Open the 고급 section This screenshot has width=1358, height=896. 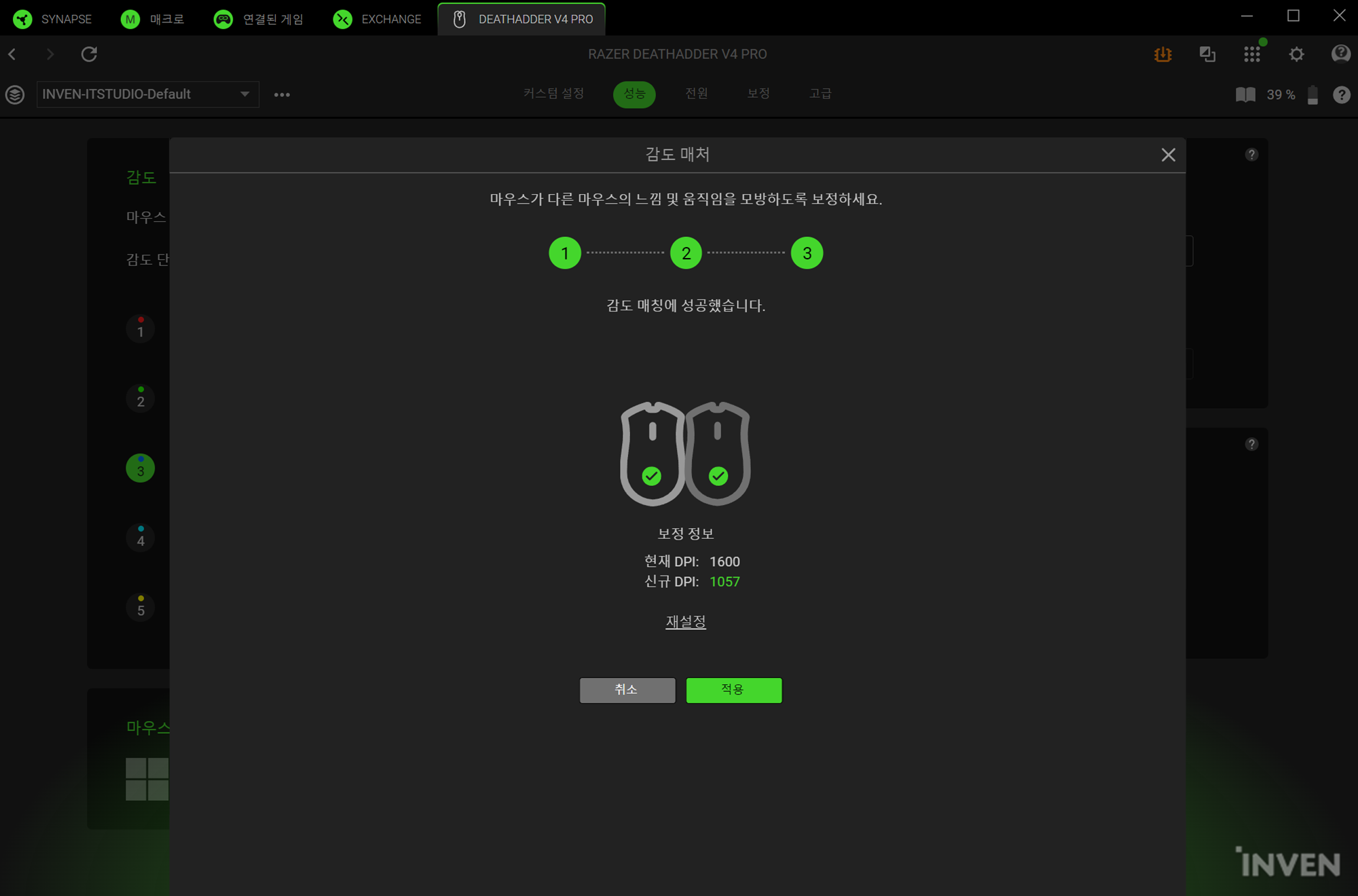[820, 94]
